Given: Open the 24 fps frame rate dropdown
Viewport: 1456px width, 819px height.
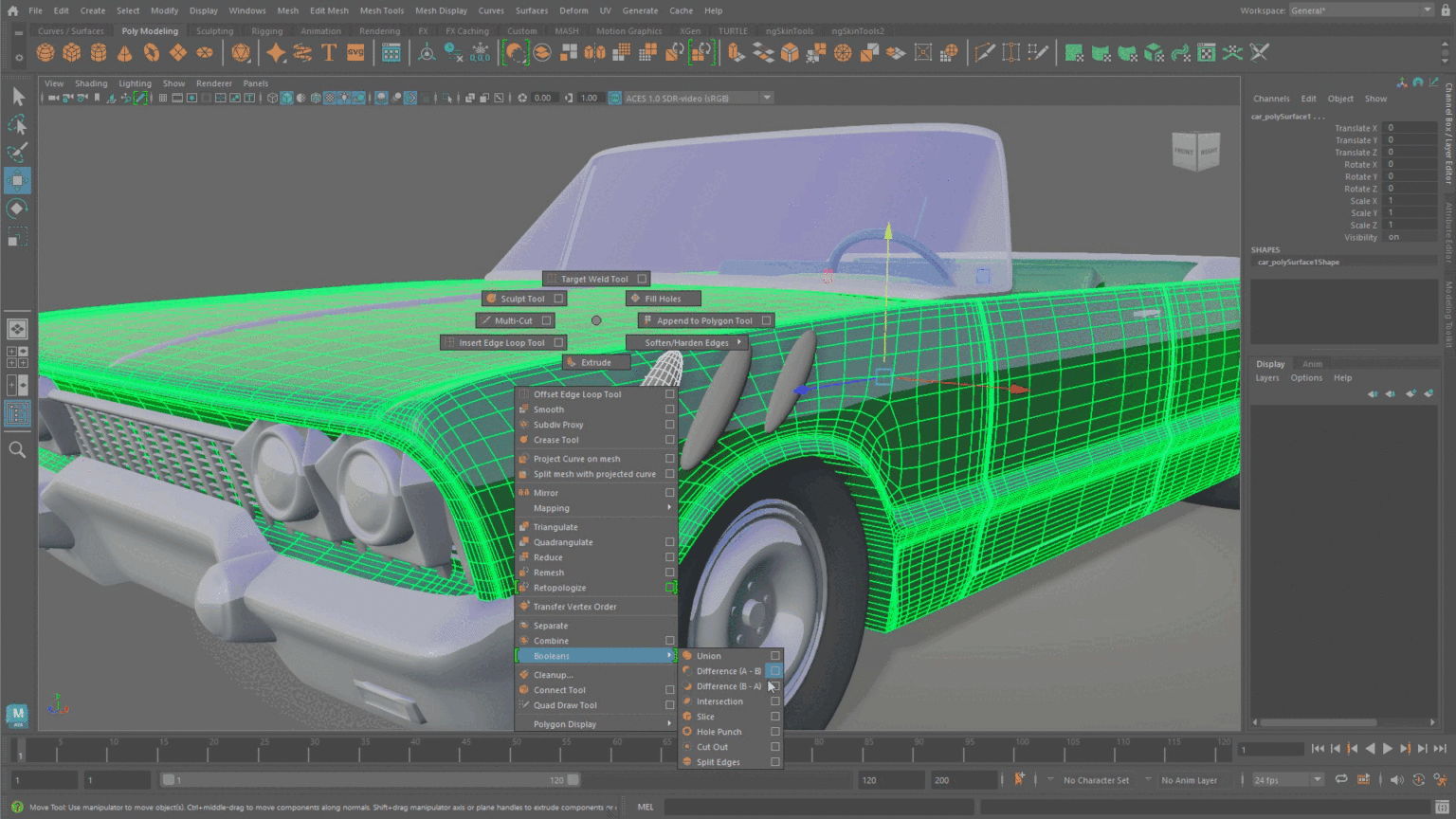Looking at the screenshot, I should coord(1317,780).
